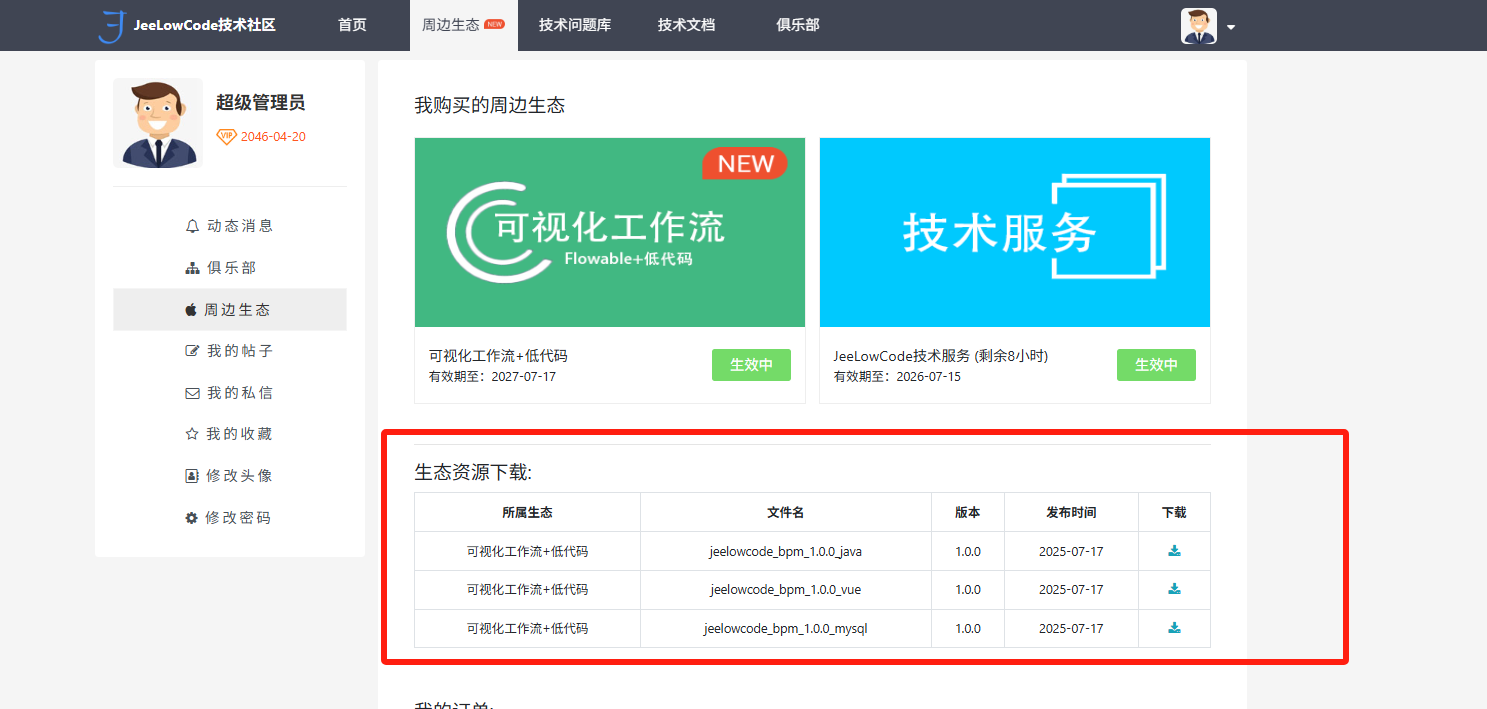Open 我的私信 in the sidebar

(230, 393)
